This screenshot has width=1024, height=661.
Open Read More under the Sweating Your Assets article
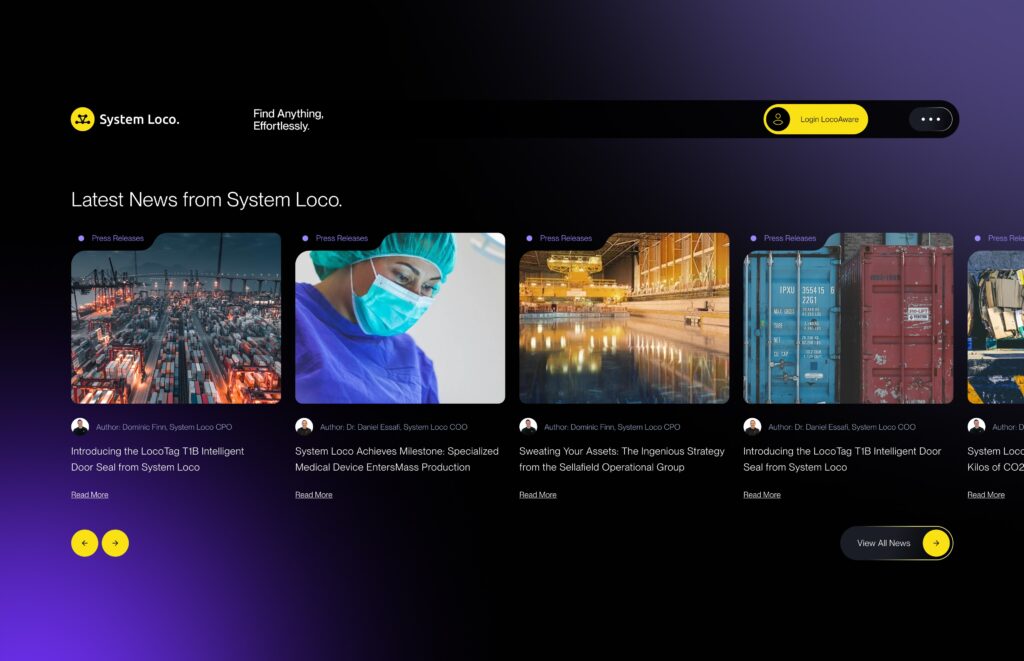coord(537,494)
